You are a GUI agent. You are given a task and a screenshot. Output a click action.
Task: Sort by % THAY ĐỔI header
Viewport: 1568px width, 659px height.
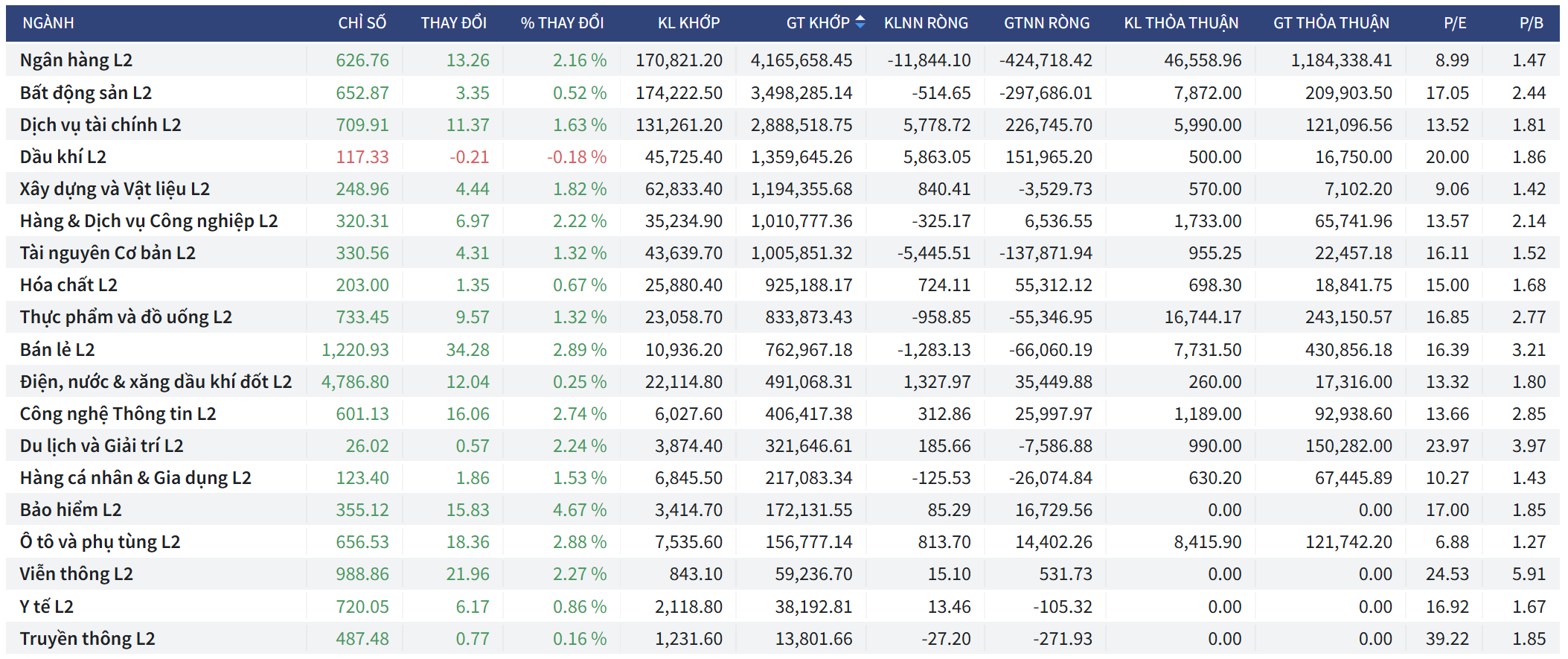point(562,23)
